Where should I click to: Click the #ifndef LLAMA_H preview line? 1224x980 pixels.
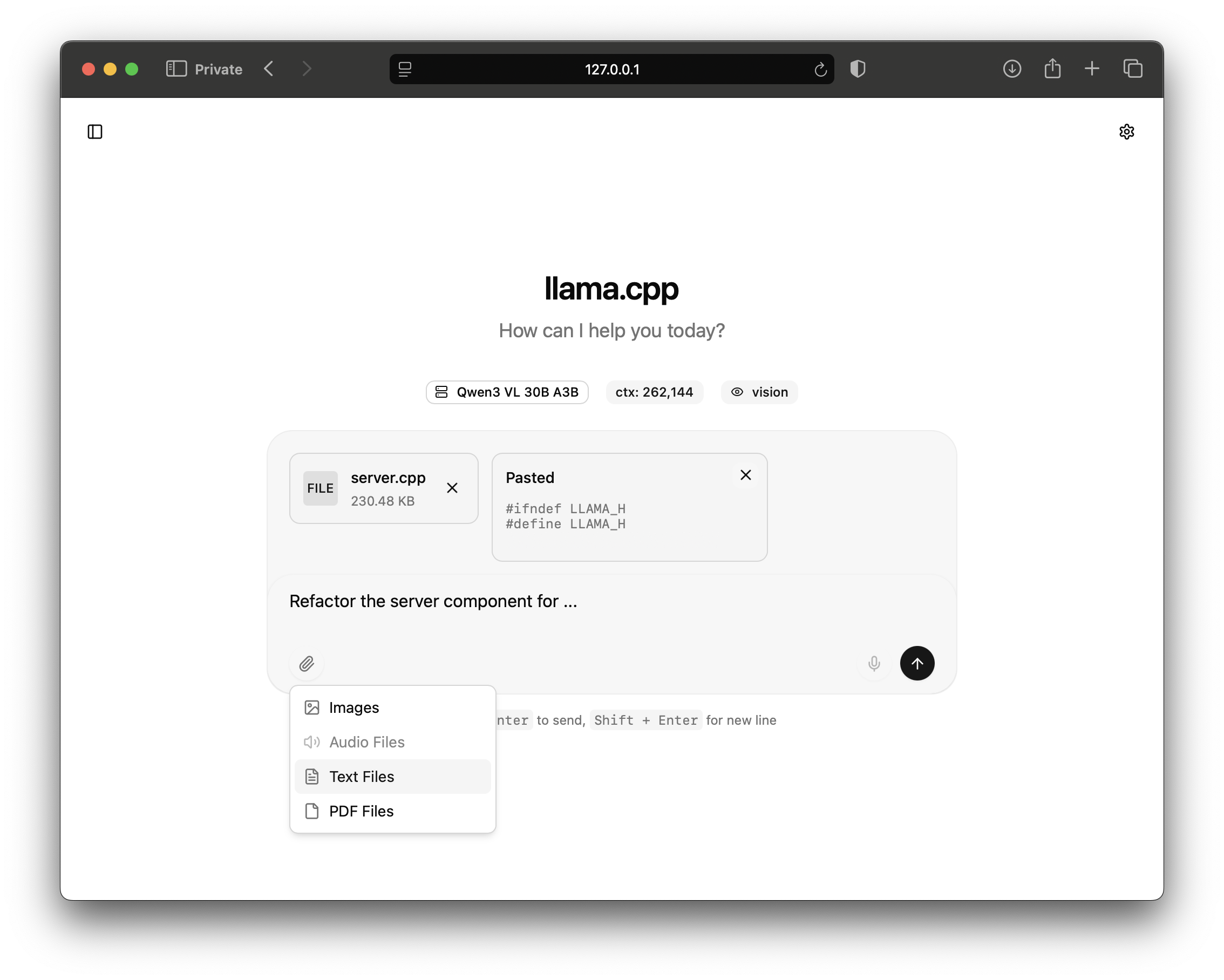(x=566, y=508)
